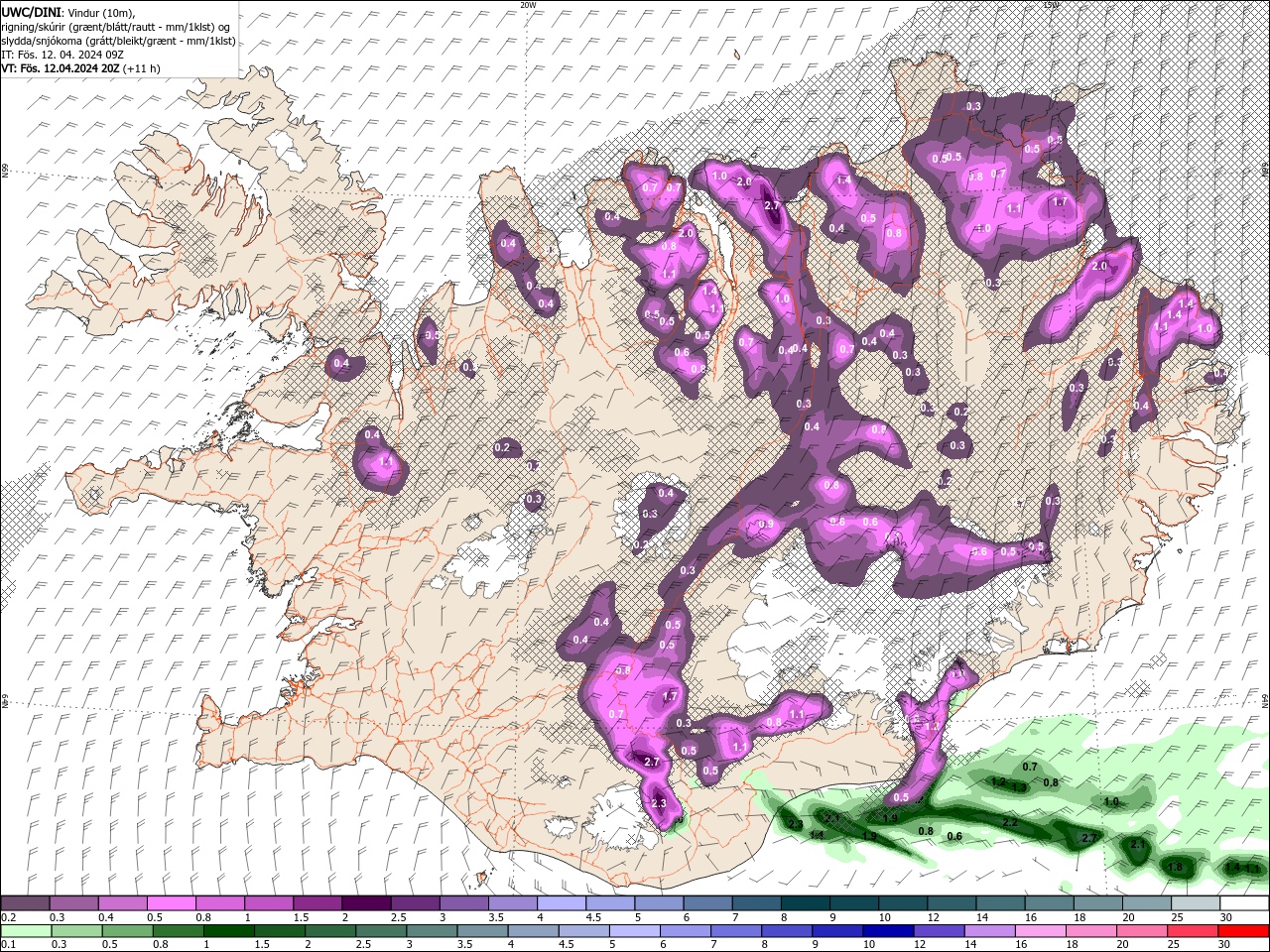Click the UWC/DINI model title text
The height and width of the screenshot is (952, 1270).
tap(31, 12)
